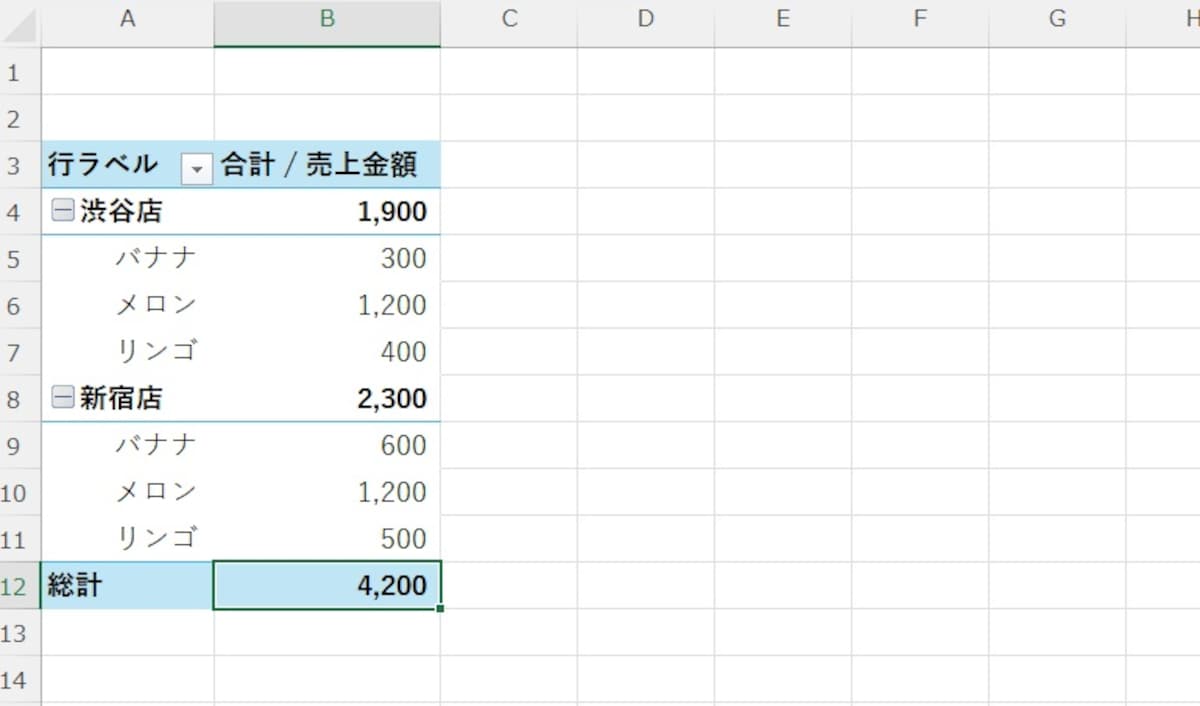The height and width of the screenshot is (706, 1200).
Task: Select the 400 value cell
Action: (x=327, y=351)
